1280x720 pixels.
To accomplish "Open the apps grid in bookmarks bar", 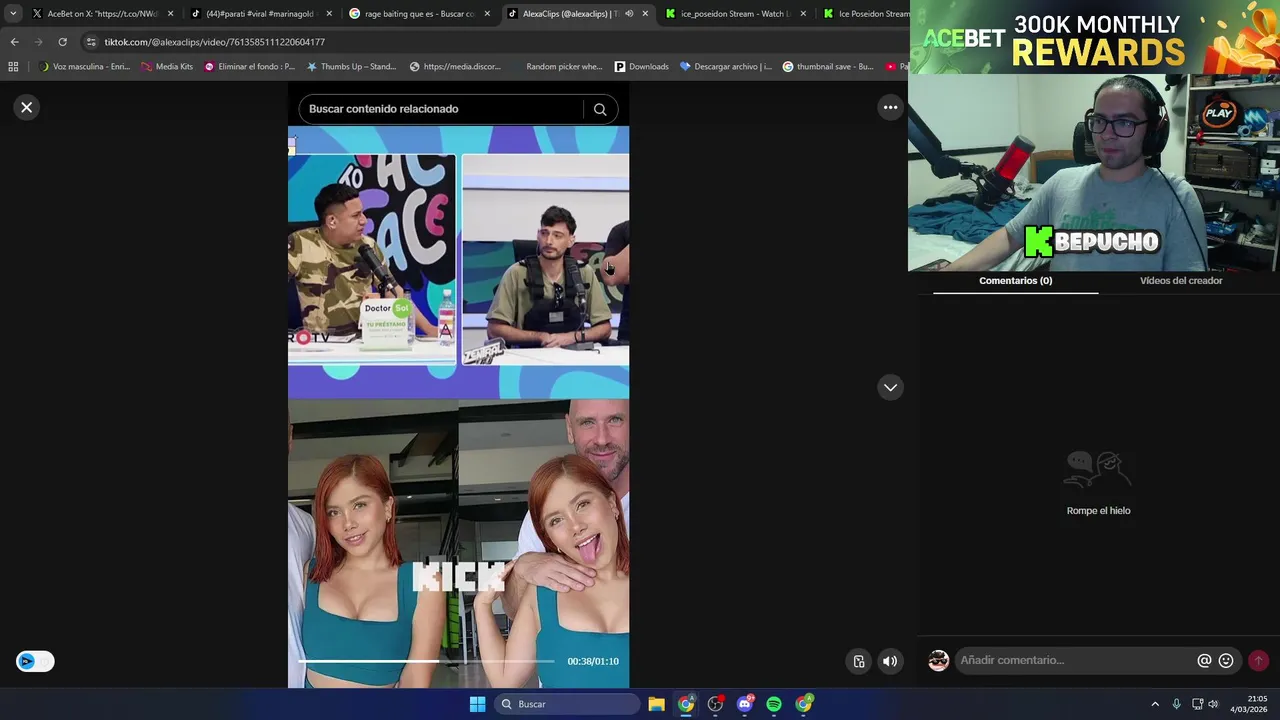I will point(13,67).
